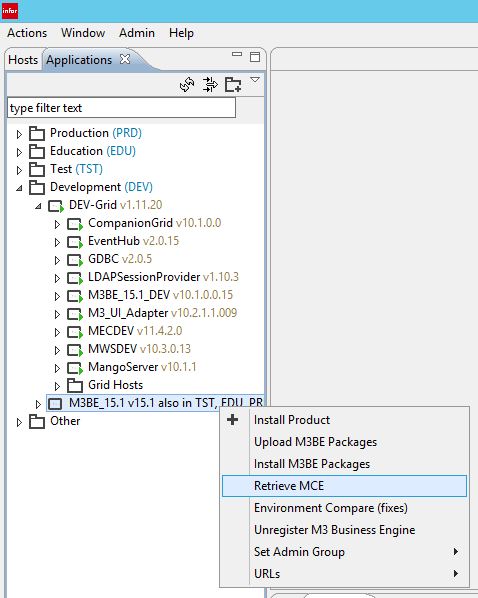Select the EventHub v2.0.15 row
The width and height of the screenshot is (478, 598).
(134, 241)
